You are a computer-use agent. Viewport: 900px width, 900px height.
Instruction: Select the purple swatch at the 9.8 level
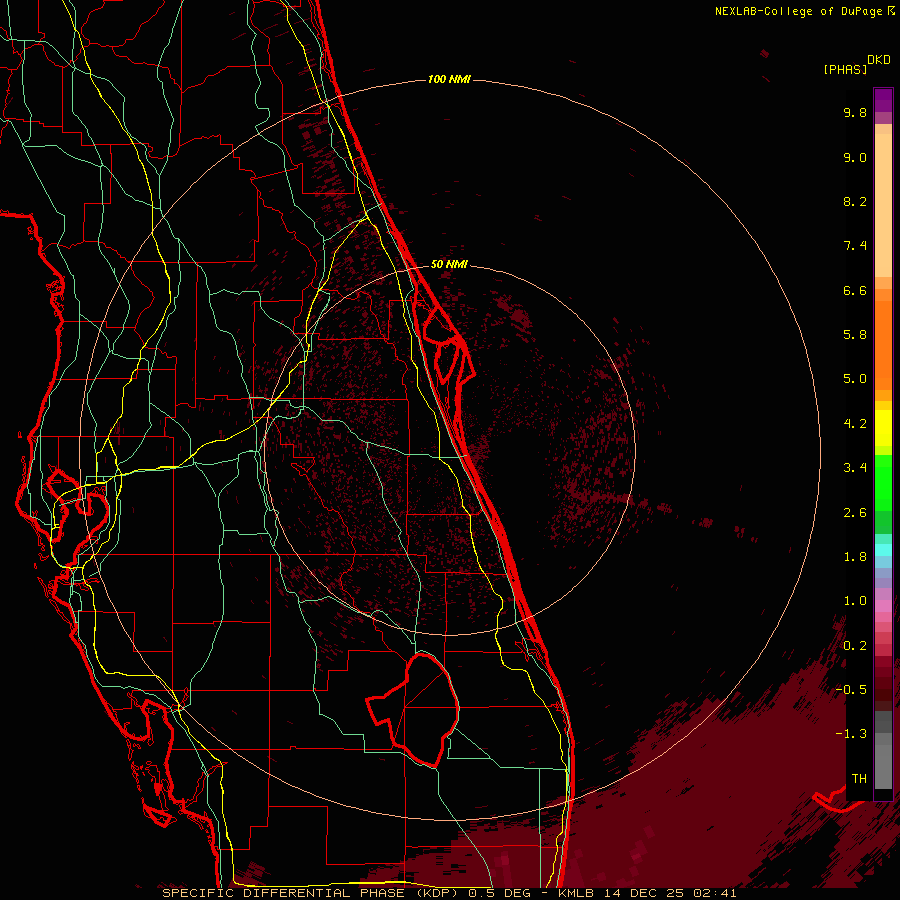883,104
